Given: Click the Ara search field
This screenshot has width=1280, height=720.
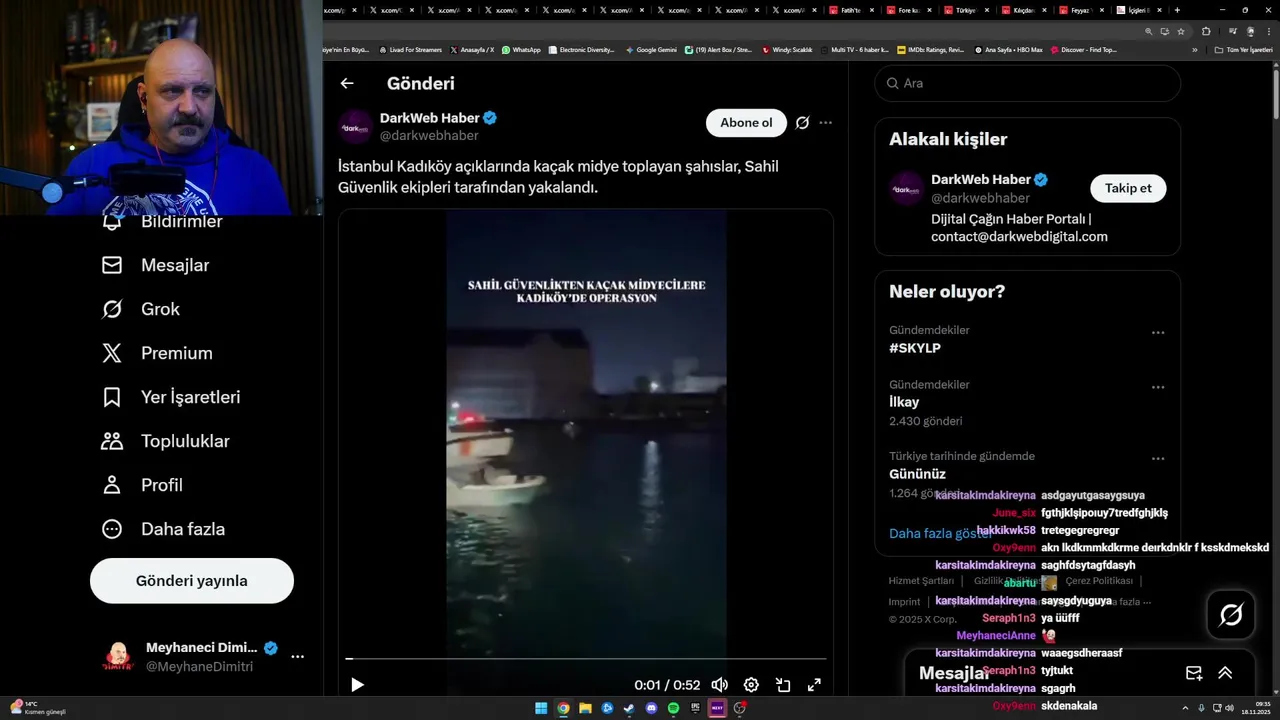Looking at the screenshot, I should 1028,83.
